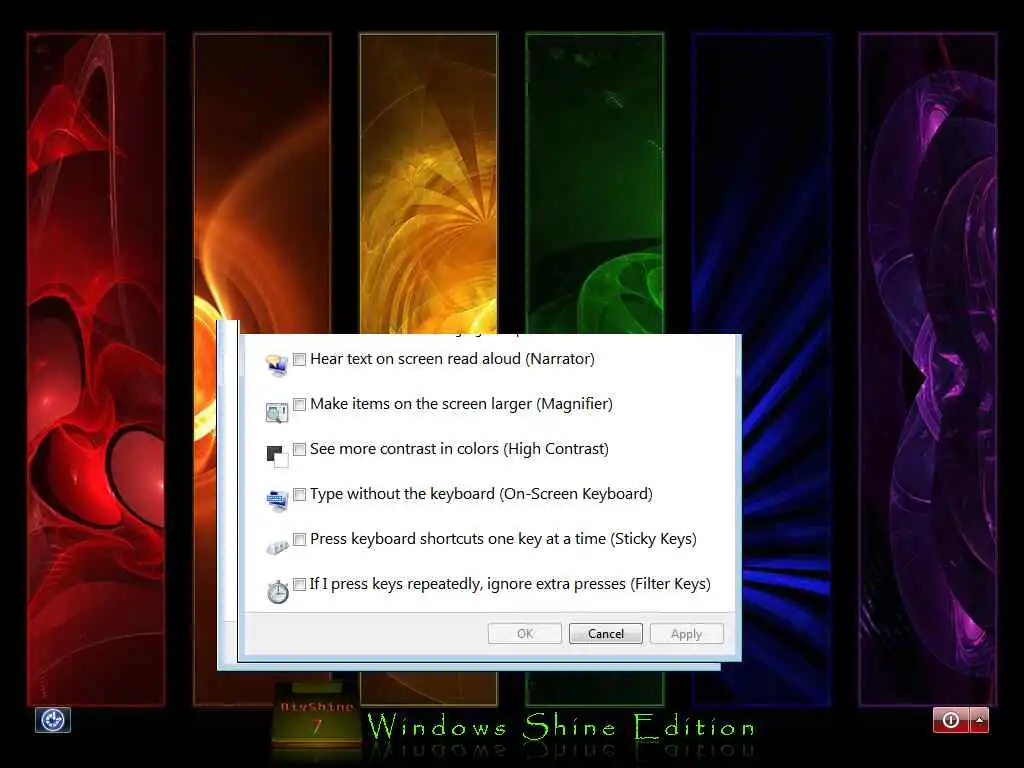Click the red power shutdown button

click(951, 720)
